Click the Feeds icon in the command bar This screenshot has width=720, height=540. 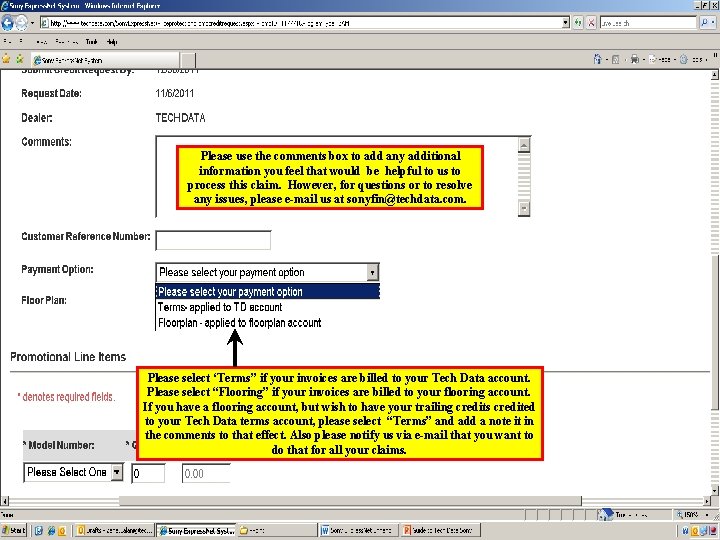[616, 59]
